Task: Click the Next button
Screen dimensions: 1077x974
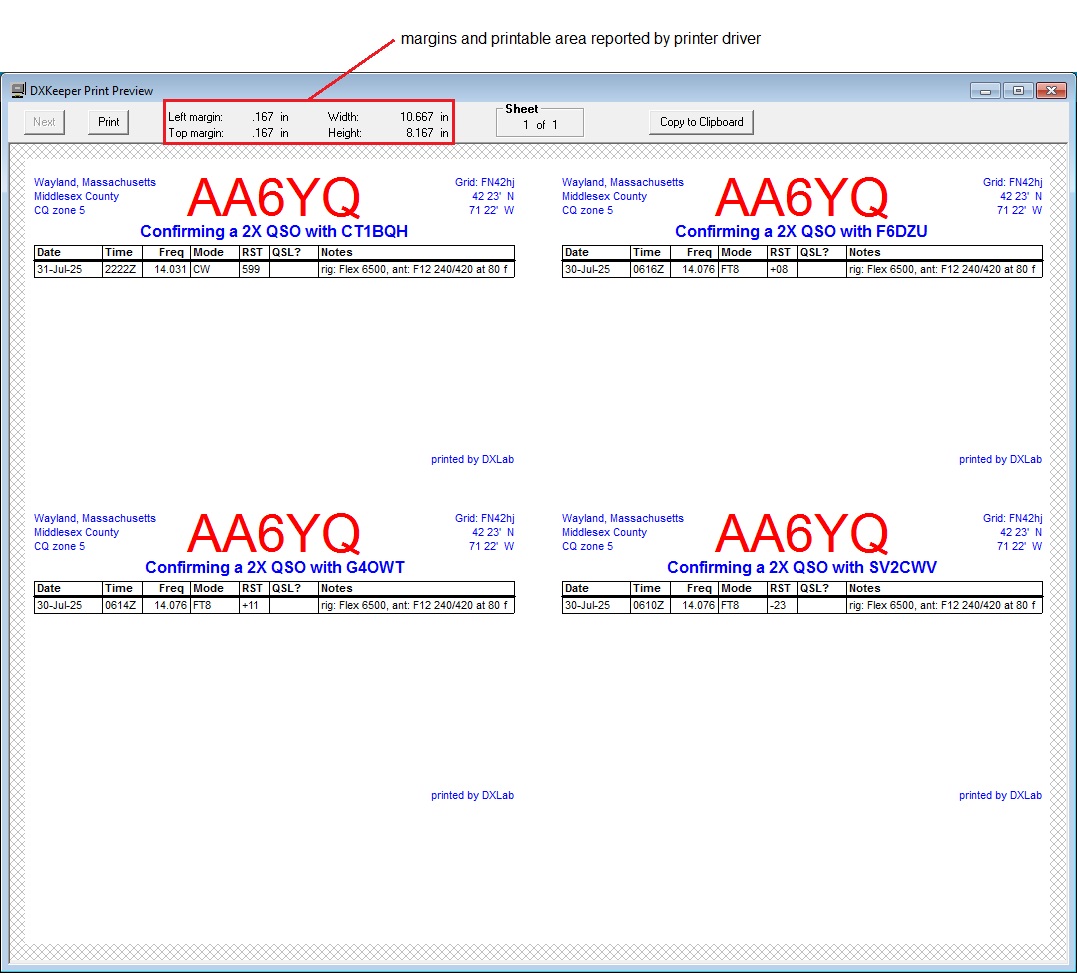Action: [x=44, y=122]
